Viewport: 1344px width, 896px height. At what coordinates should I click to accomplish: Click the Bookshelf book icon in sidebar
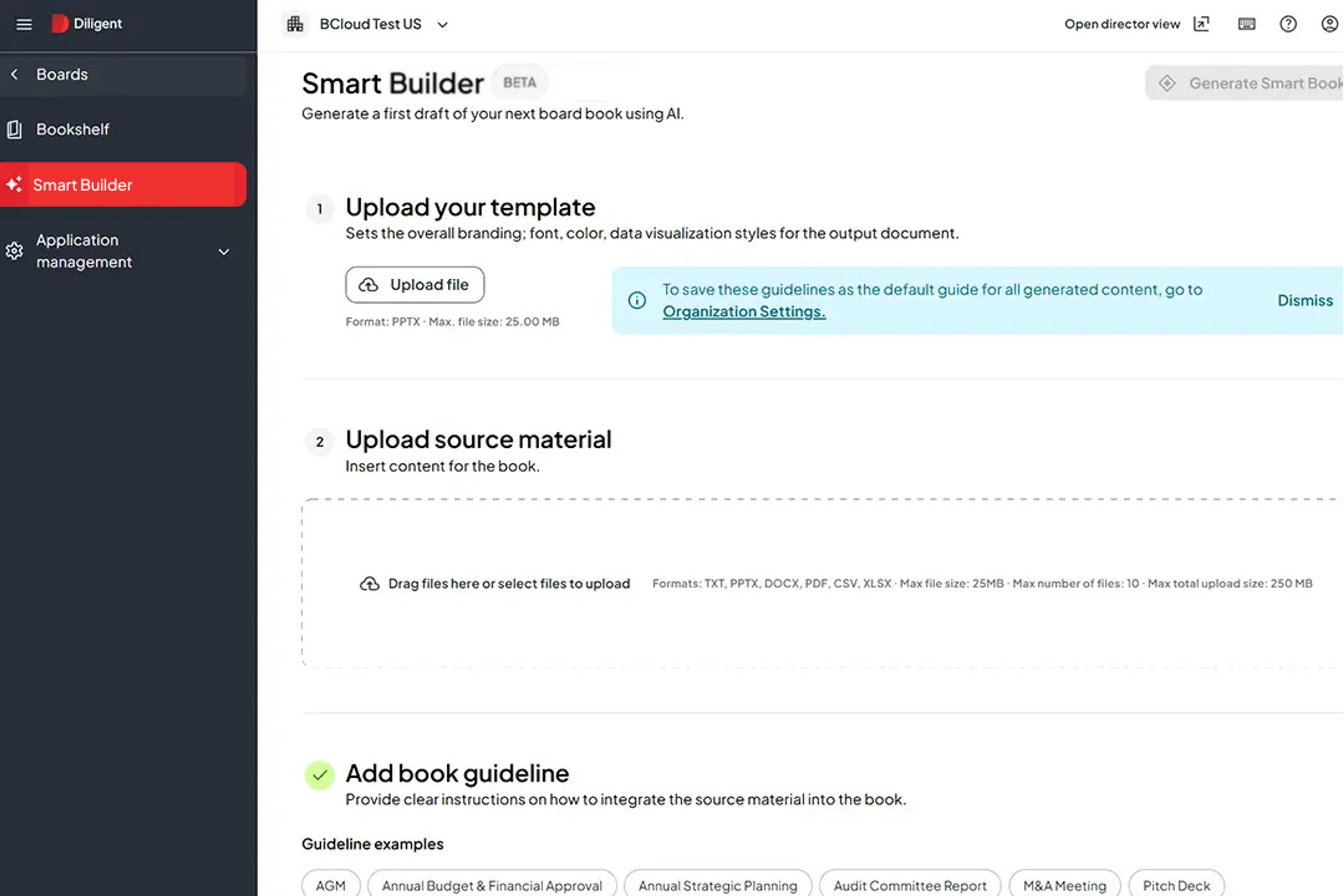14,129
